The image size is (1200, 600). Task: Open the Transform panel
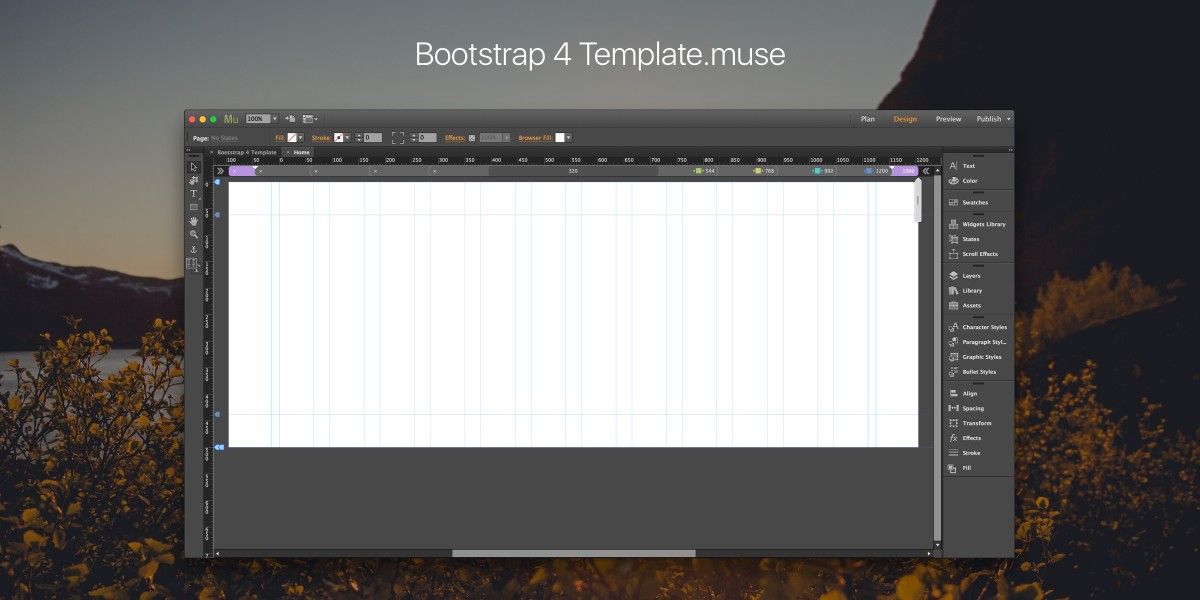(x=969, y=424)
